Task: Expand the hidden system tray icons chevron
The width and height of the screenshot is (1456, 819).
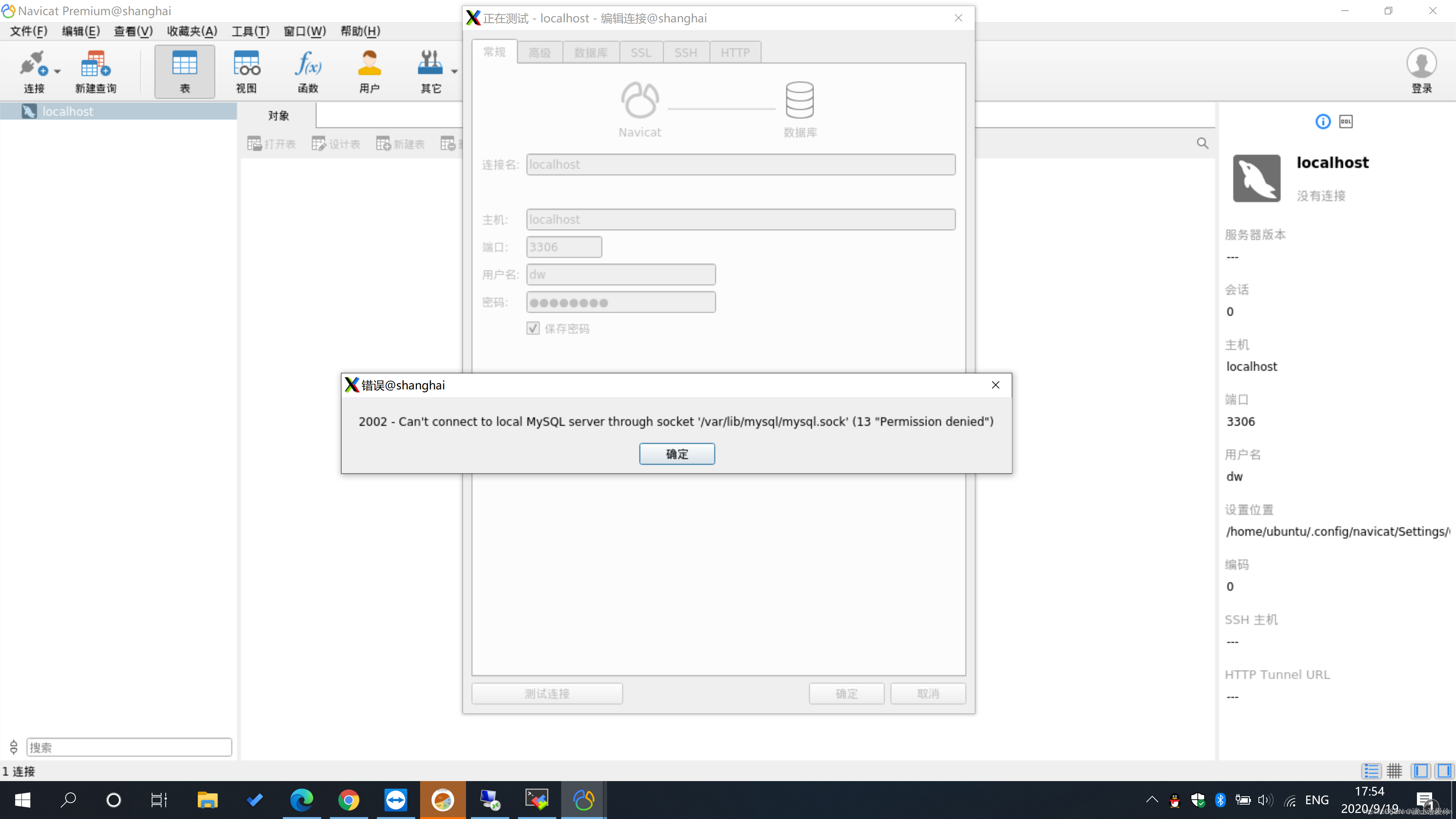Action: pyautogui.click(x=1152, y=800)
